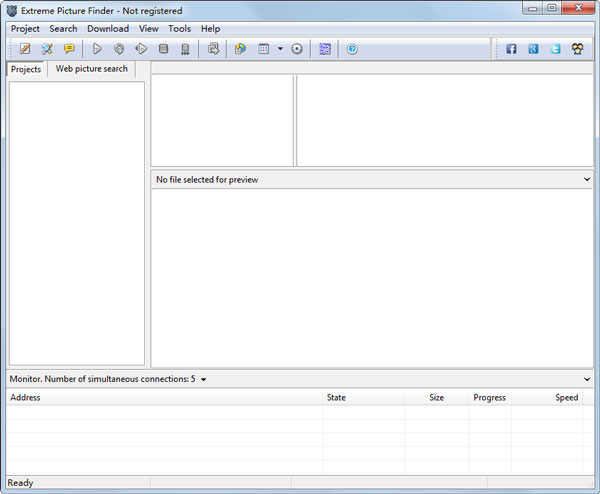The width and height of the screenshot is (600, 494).
Task: Open project properties wrench icon
Action: [47, 49]
